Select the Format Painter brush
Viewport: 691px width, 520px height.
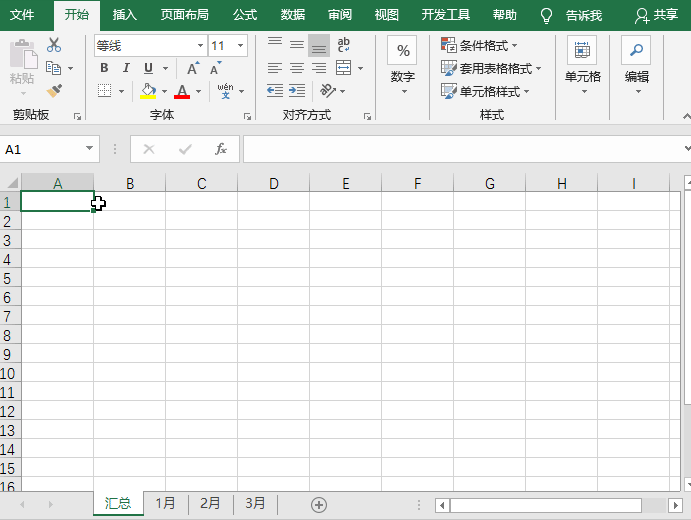[54, 91]
